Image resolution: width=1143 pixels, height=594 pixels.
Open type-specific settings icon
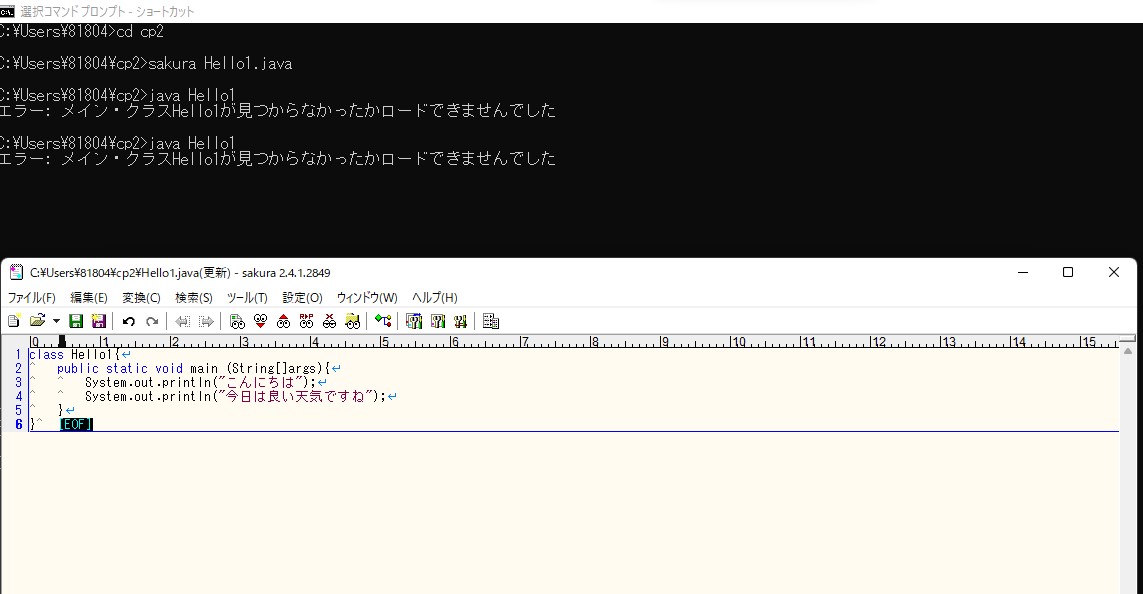click(x=437, y=321)
